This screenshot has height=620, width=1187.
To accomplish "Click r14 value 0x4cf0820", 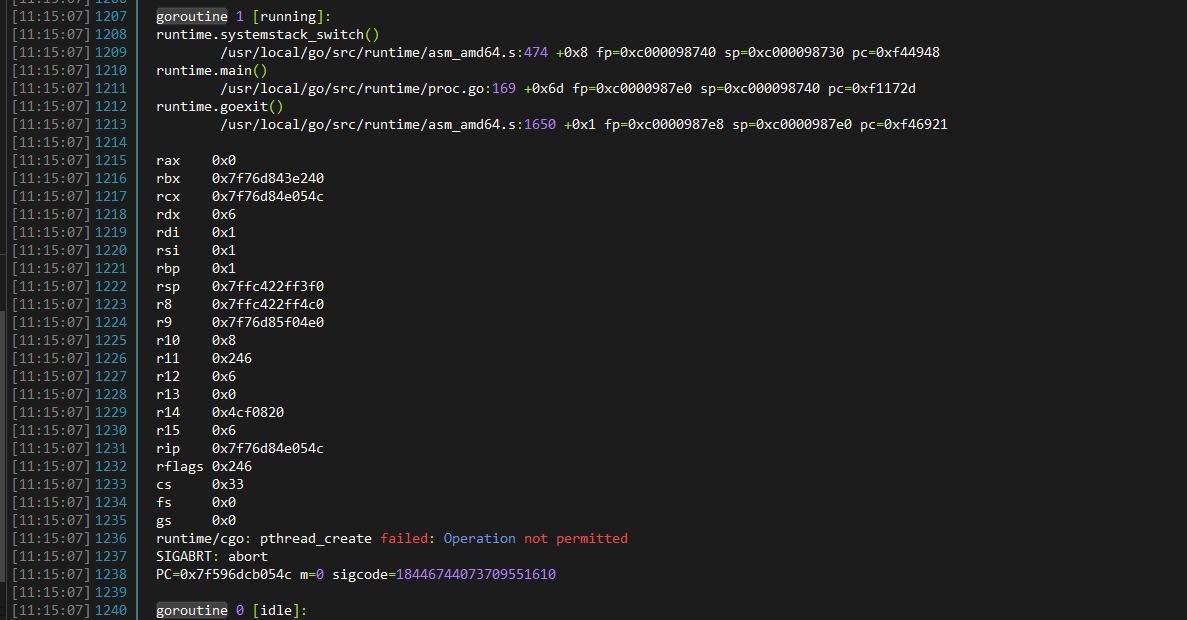I will tap(248, 413).
